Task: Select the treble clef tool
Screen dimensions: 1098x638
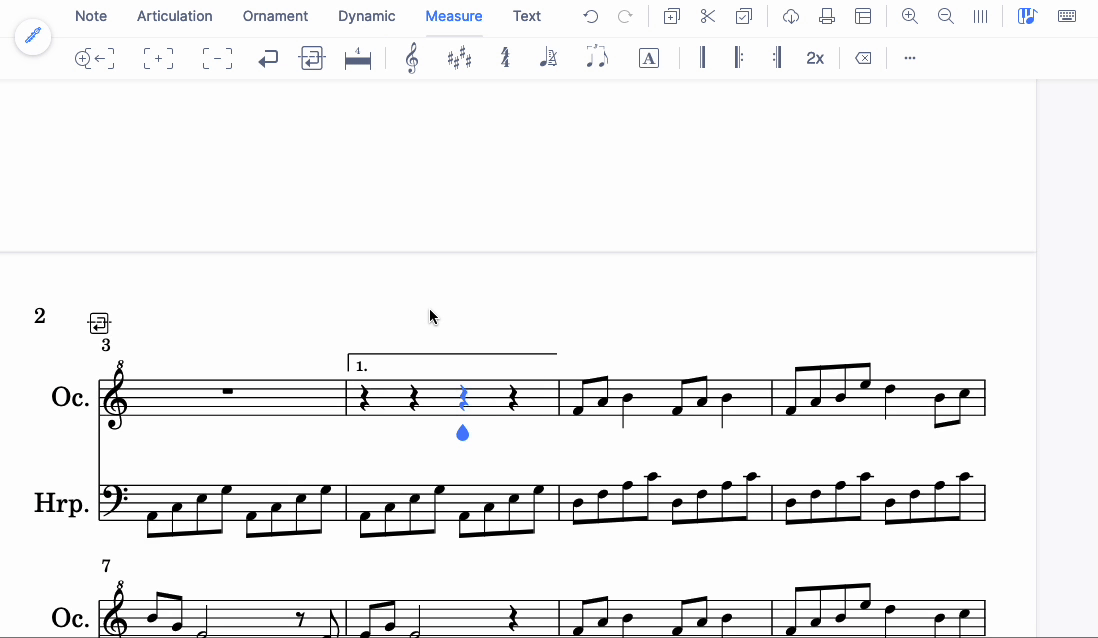Action: (x=410, y=57)
